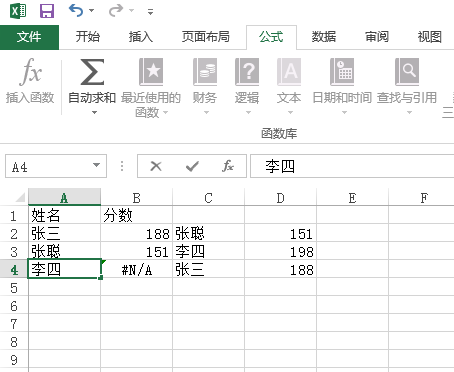Open the 日期和时间 functions category

tap(342, 87)
